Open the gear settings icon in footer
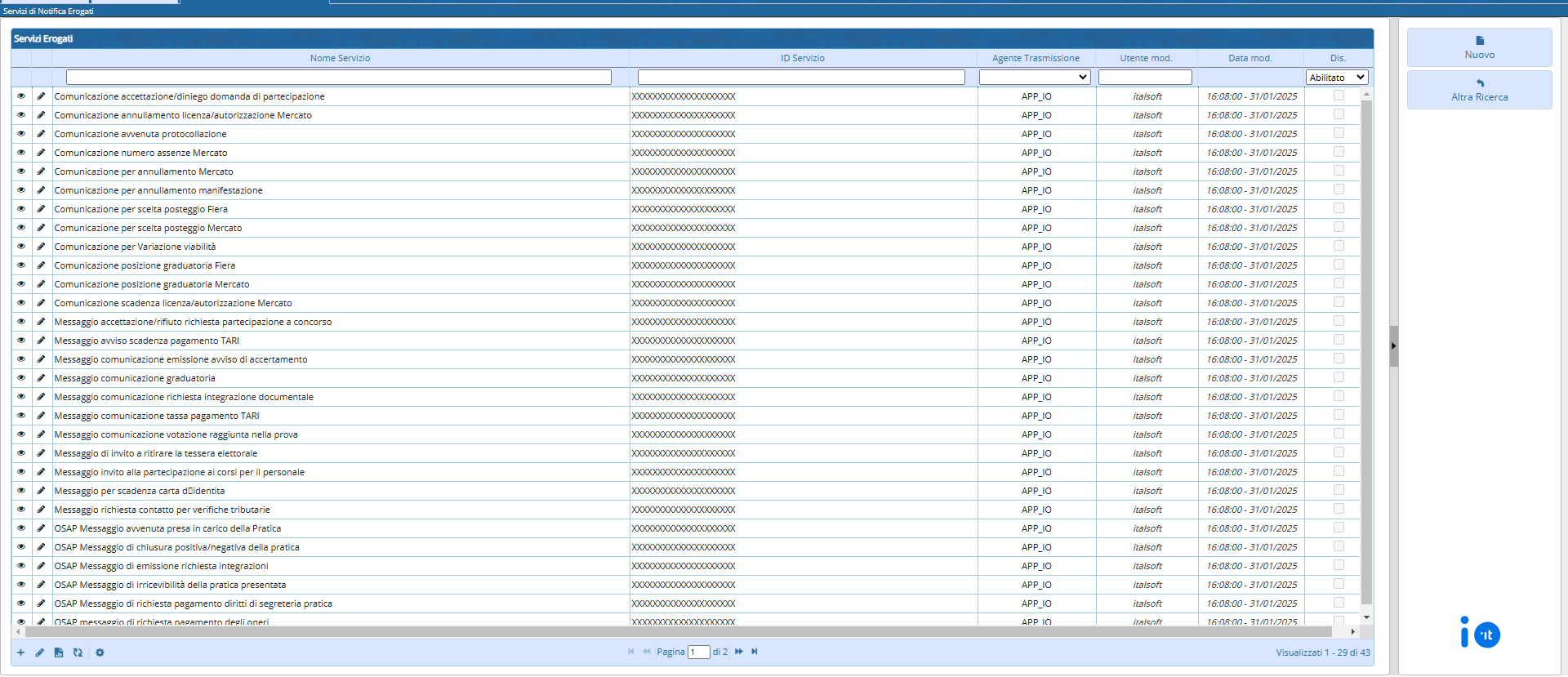This screenshot has height=677, width=1568. coord(100,653)
